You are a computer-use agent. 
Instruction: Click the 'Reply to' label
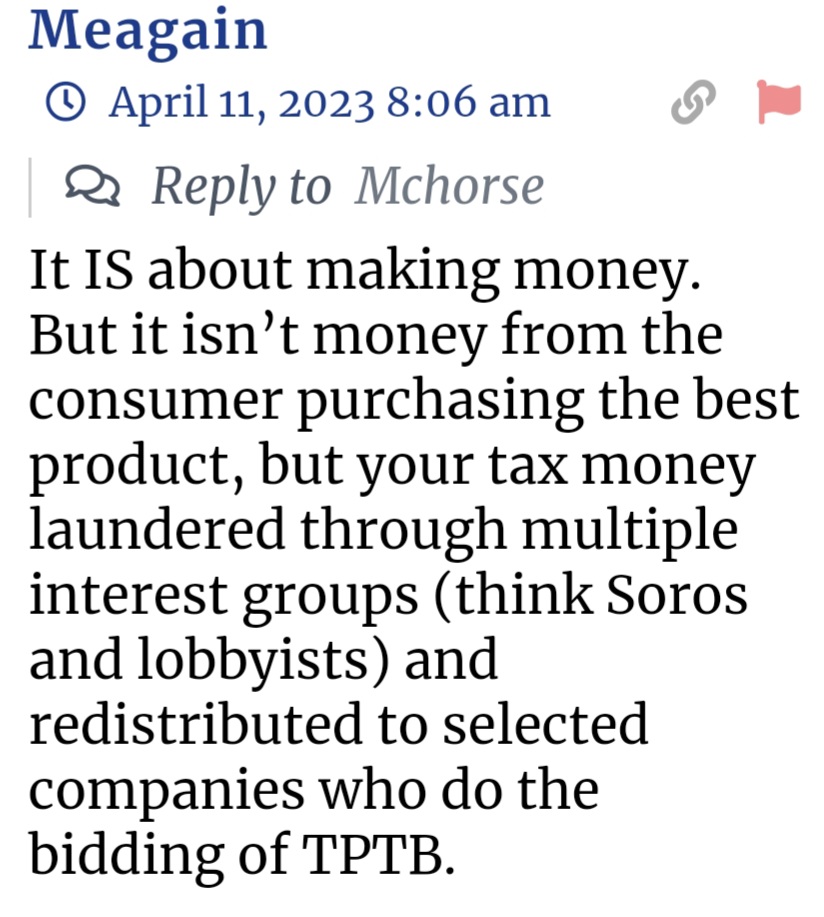240,186
